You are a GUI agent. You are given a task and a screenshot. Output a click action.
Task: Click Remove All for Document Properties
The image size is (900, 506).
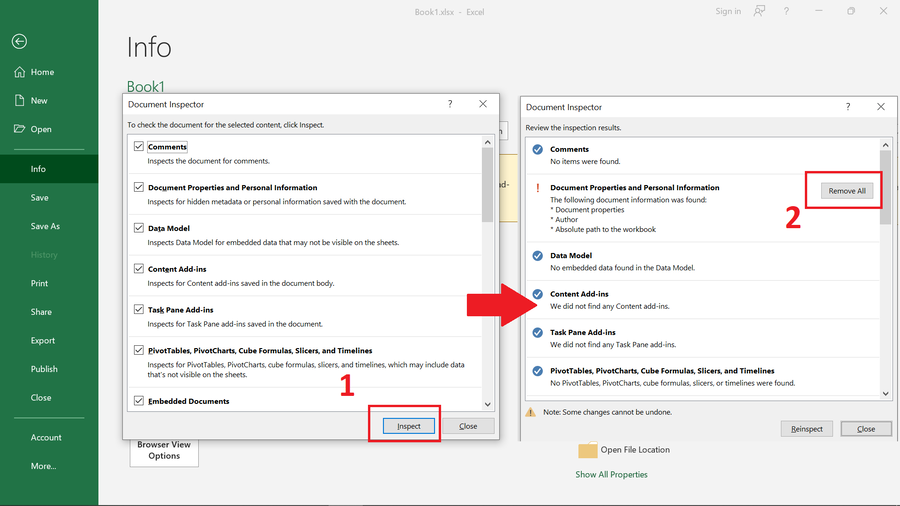[x=847, y=190]
